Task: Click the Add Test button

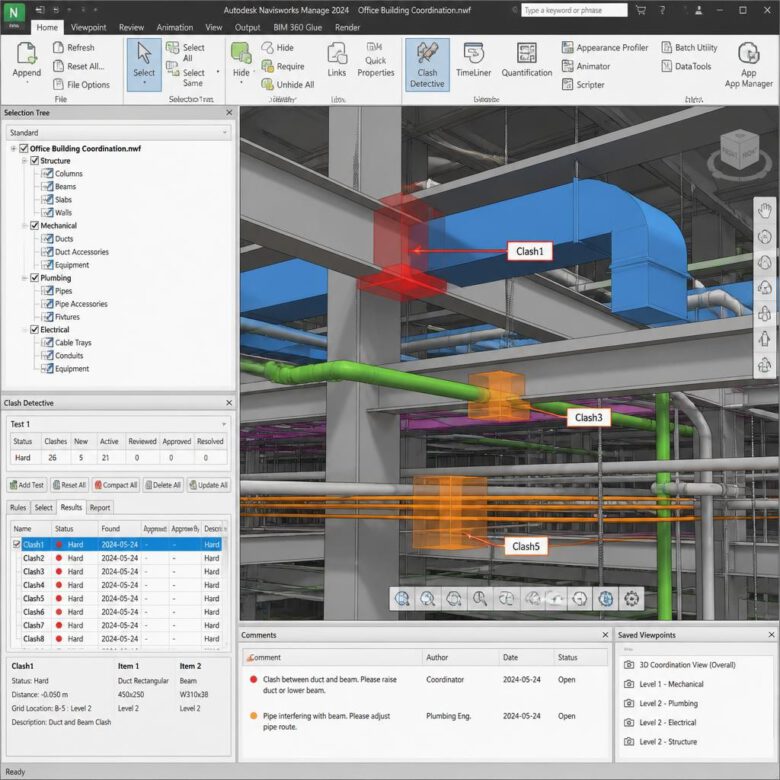Action: (x=27, y=485)
